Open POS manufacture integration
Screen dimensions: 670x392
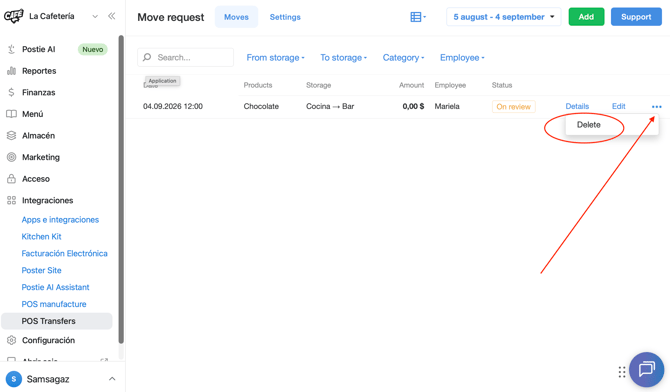[54, 304]
